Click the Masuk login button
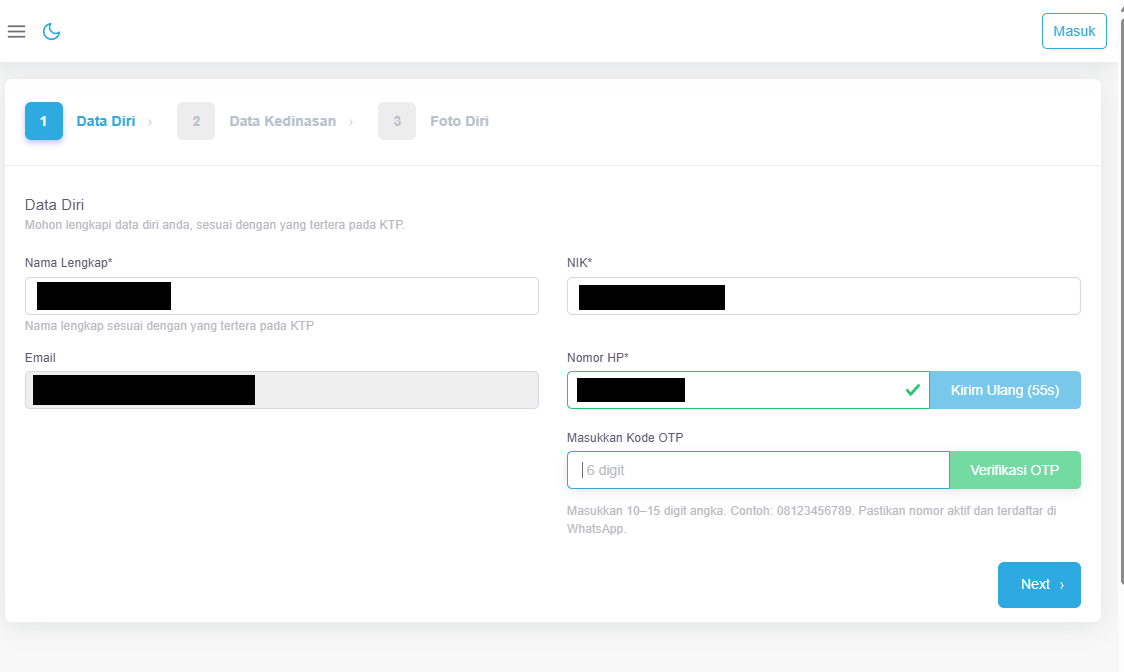The width and height of the screenshot is (1124, 672). [x=1074, y=31]
